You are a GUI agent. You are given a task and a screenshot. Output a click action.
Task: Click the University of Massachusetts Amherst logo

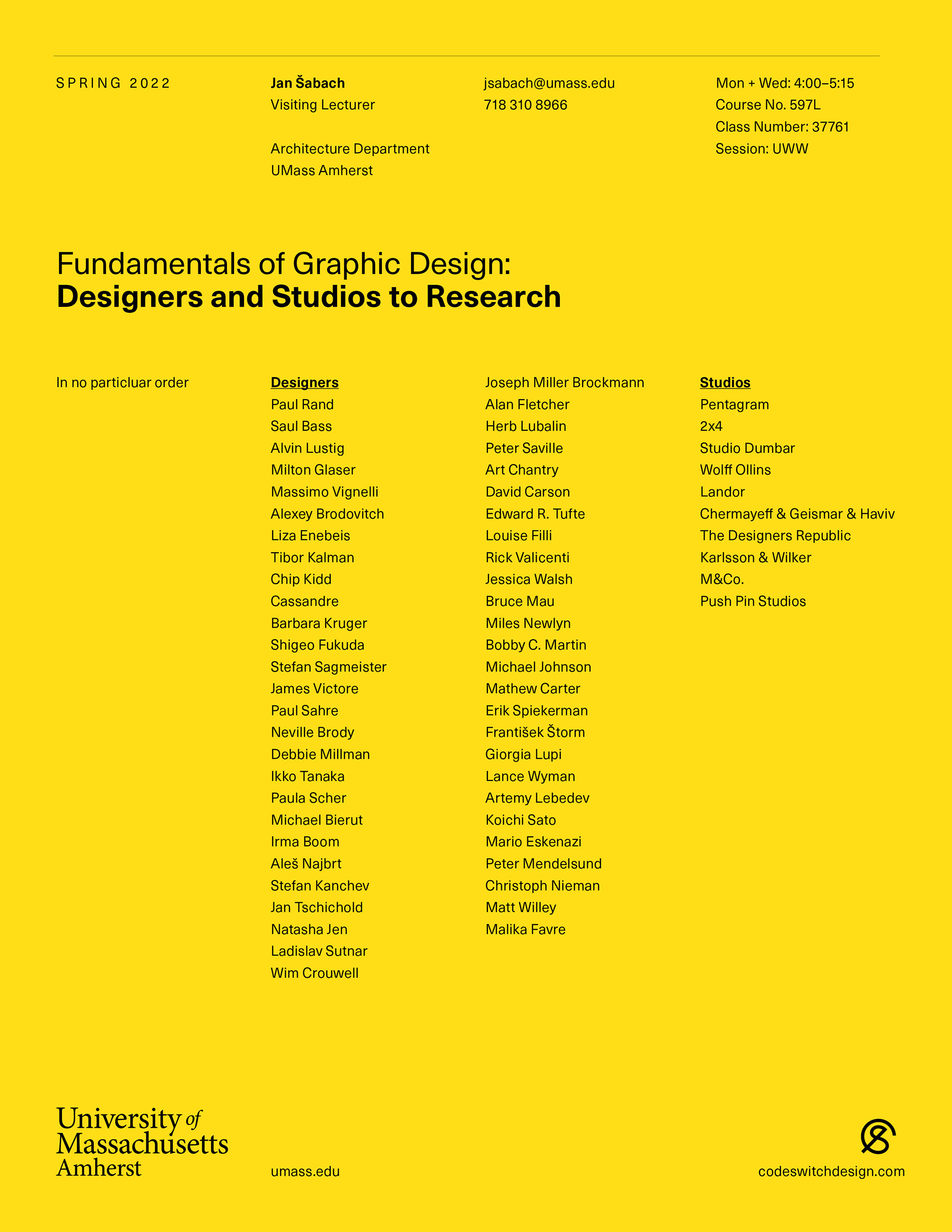142,1142
